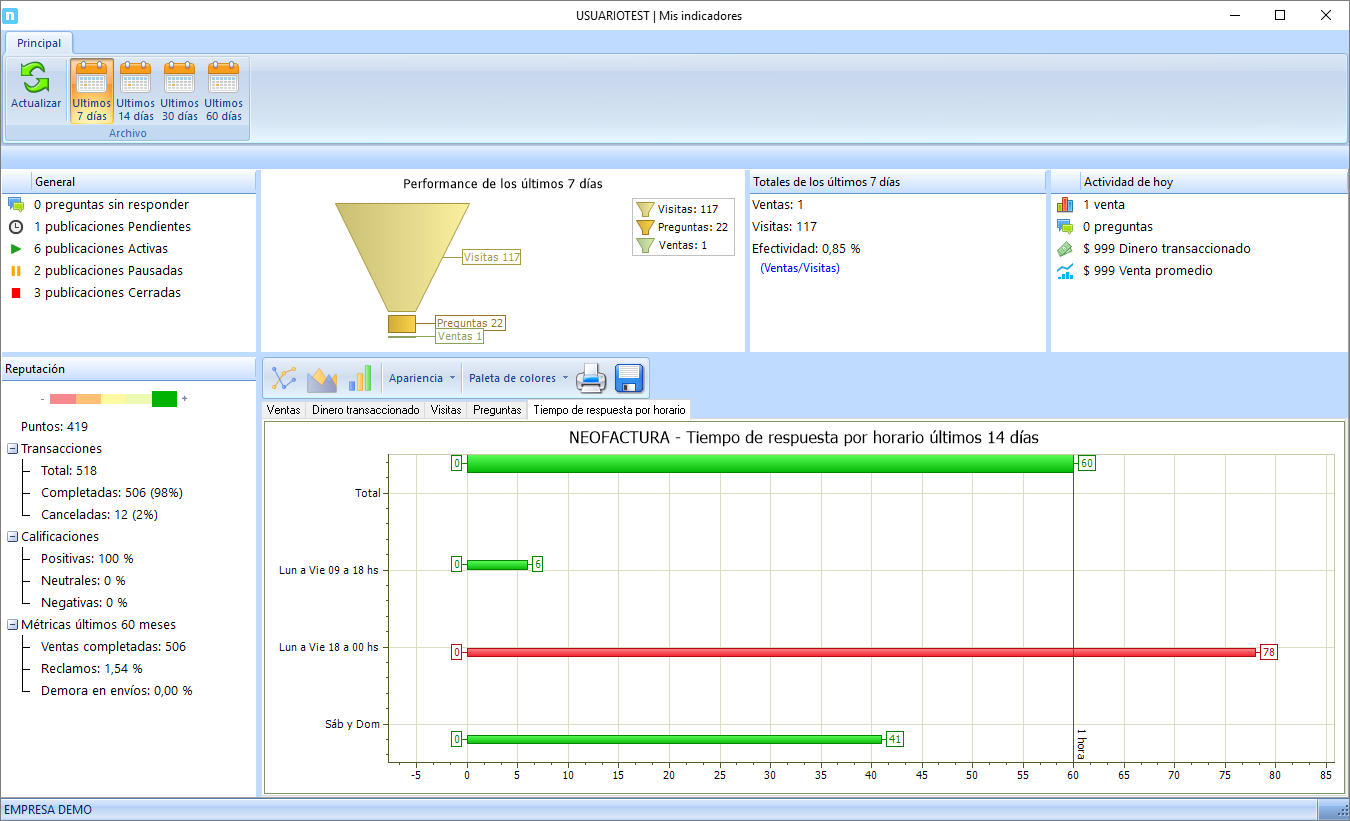Click the green segment of reputation bar

click(164, 399)
